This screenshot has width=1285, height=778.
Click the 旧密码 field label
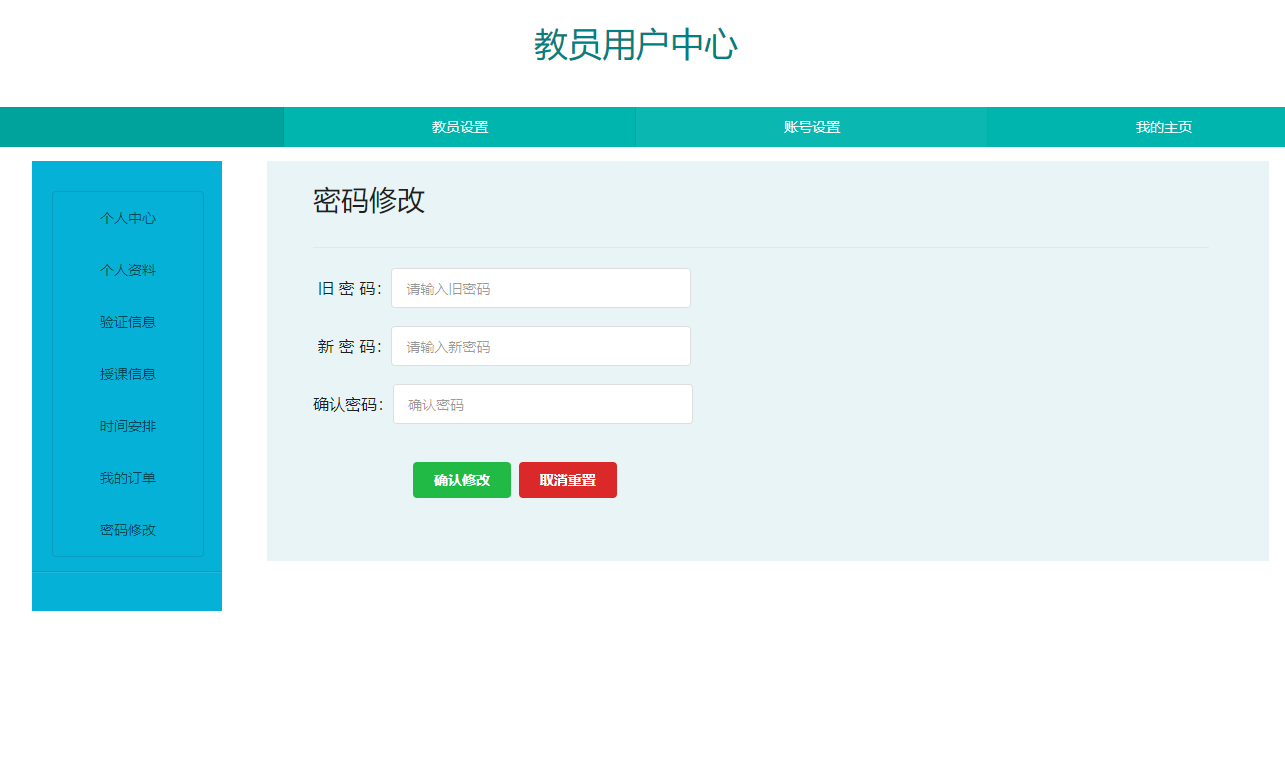coord(345,288)
